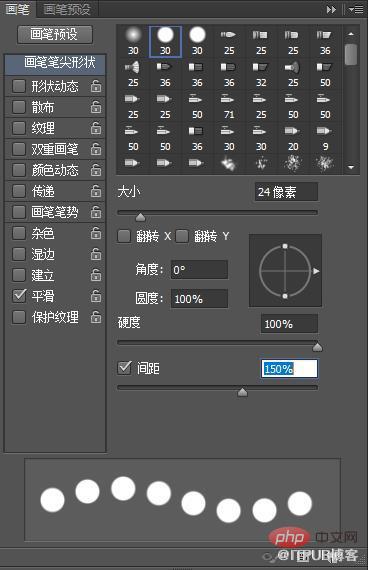
Task: Open the 传递 options label
Action: point(43,191)
